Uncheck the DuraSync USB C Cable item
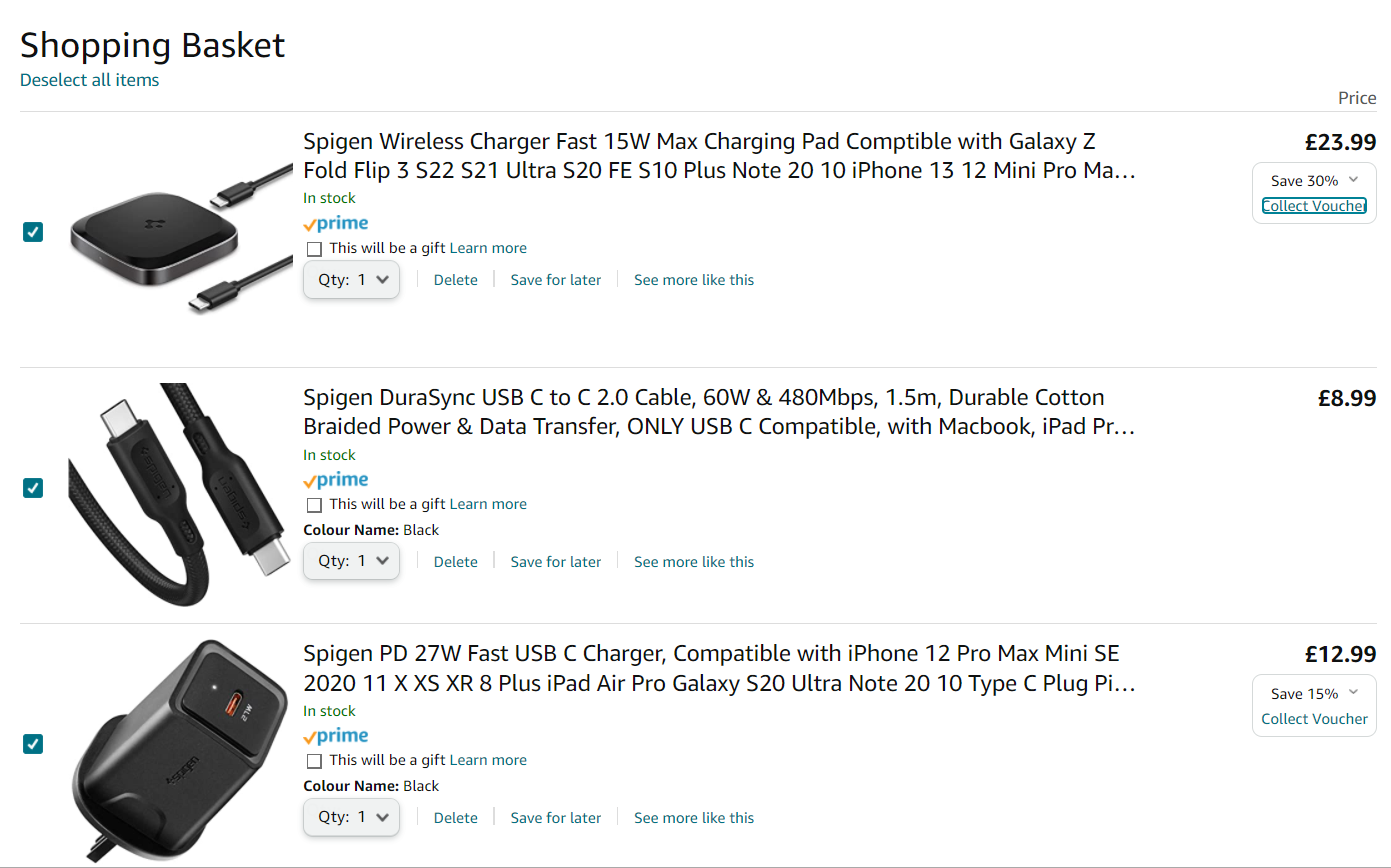1391x868 pixels. [x=33, y=488]
